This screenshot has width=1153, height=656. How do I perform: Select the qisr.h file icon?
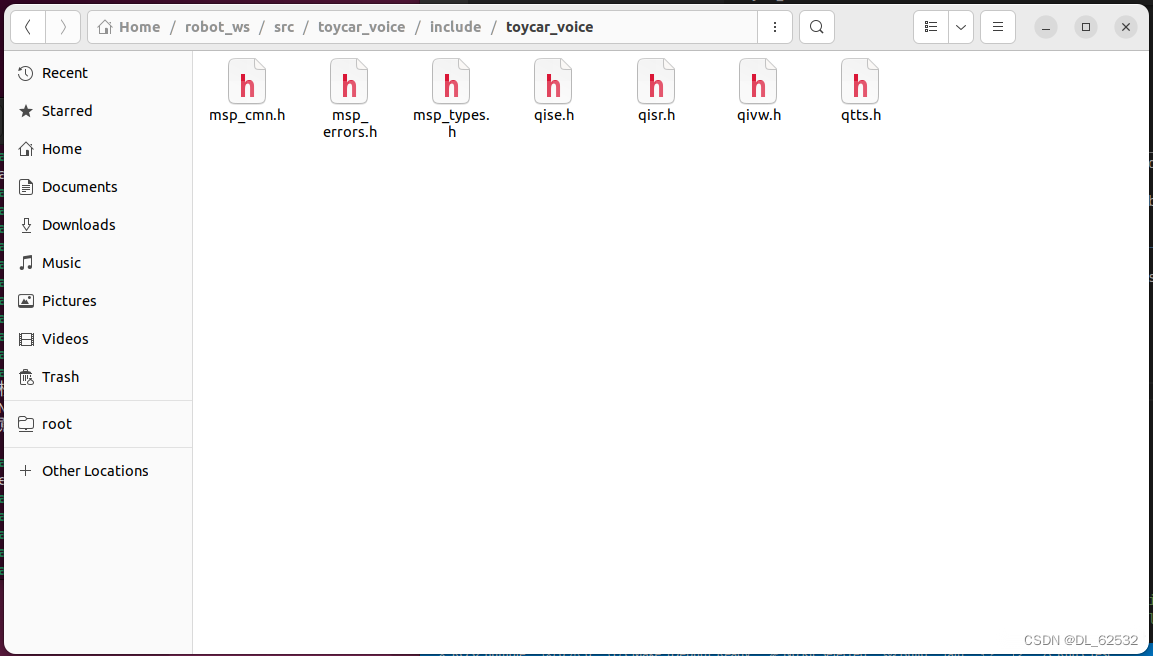(x=656, y=81)
